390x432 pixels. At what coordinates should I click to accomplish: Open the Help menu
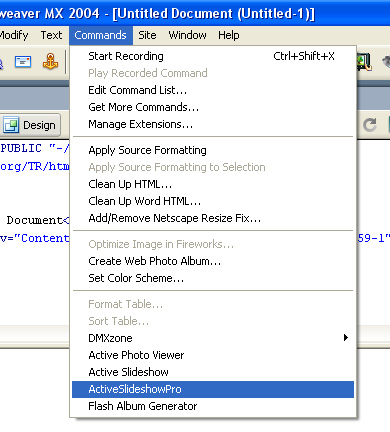pos(229,35)
